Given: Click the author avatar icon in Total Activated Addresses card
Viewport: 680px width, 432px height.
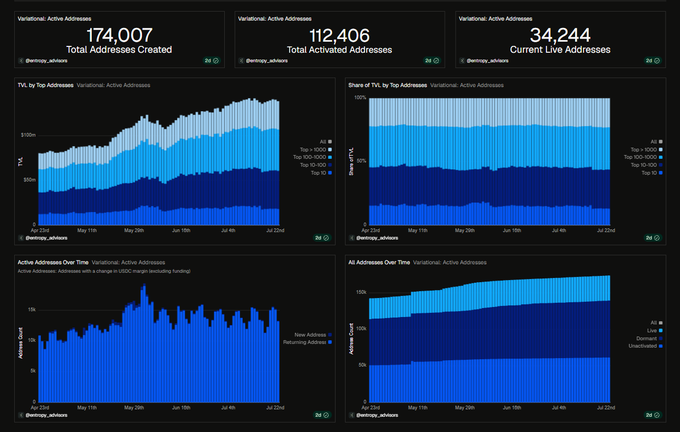Looking at the screenshot, I should click(241, 61).
